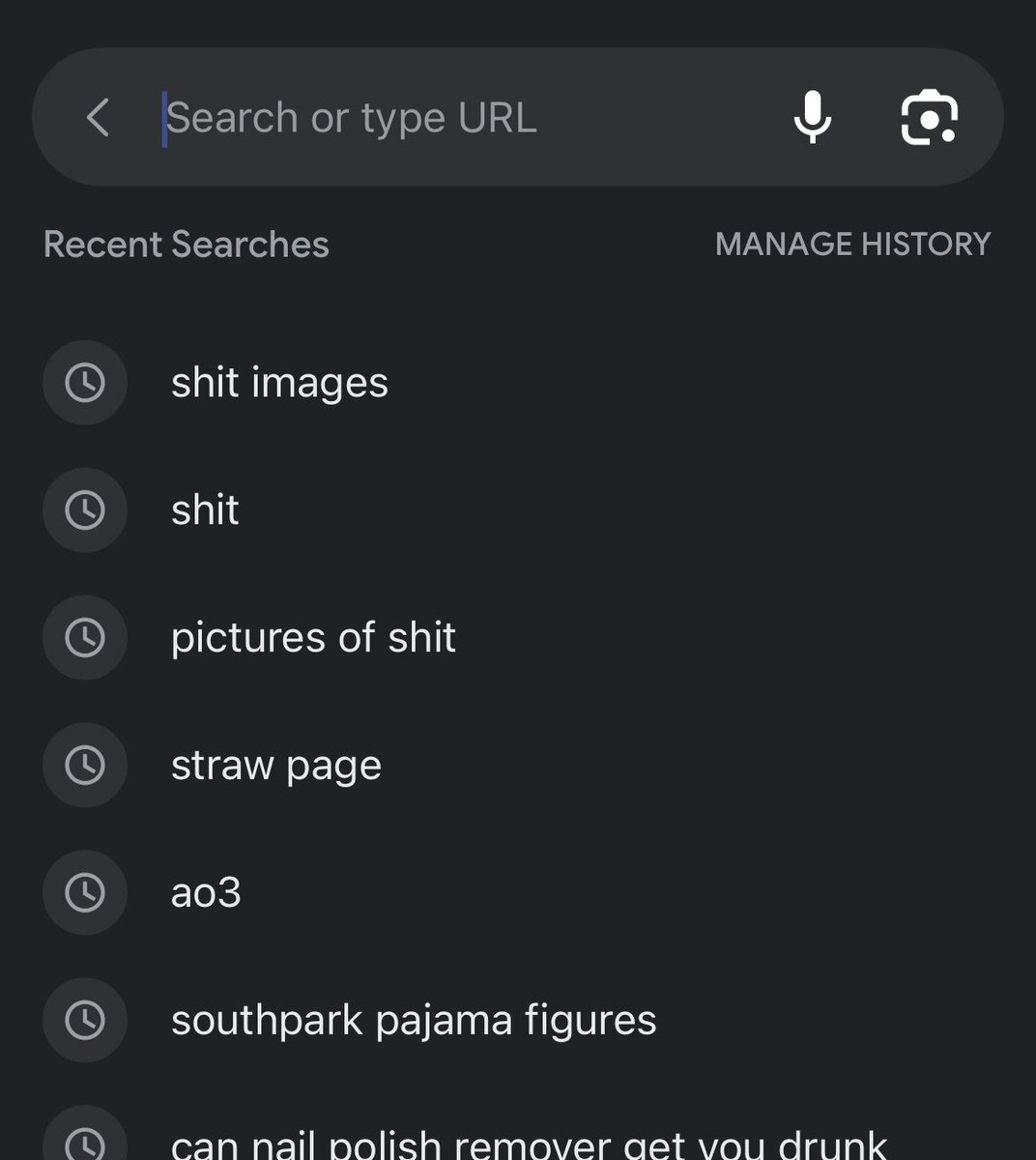Choose the 'straw page' recent search

click(518, 766)
